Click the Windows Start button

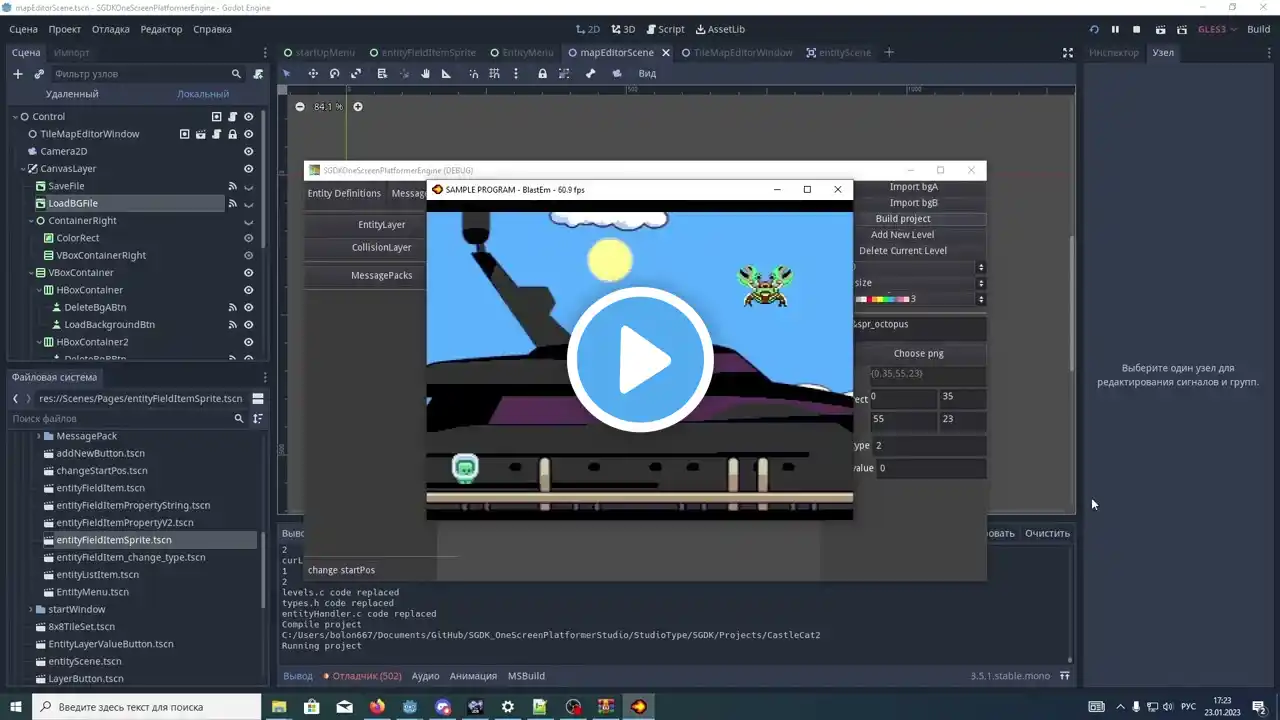click(x=16, y=707)
